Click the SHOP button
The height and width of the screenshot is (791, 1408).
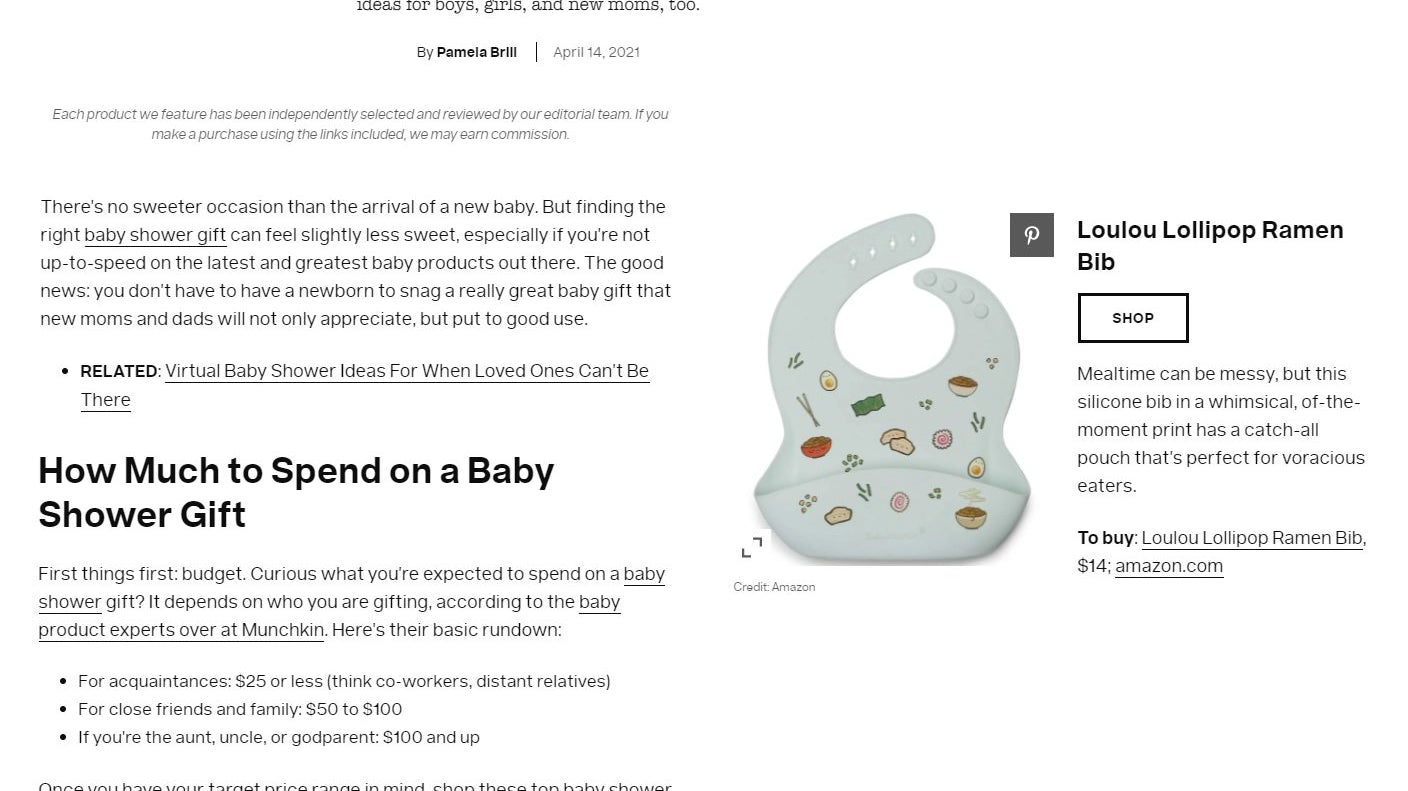coord(1132,317)
